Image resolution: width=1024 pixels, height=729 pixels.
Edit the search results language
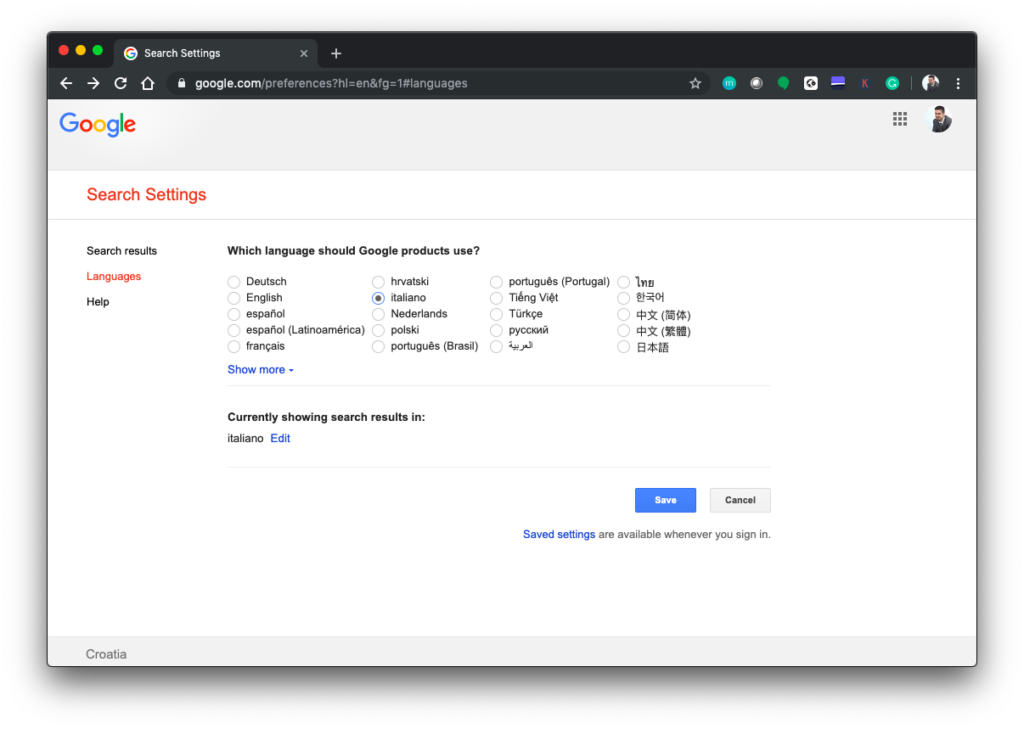[x=280, y=439]
